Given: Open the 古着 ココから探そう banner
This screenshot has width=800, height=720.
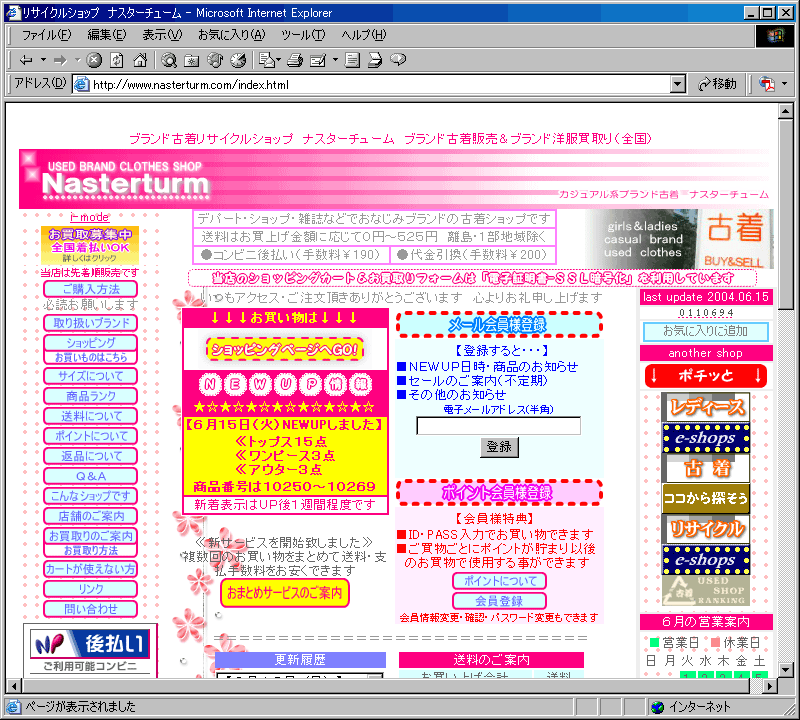Looking at the screenshot, I should 706,484.
